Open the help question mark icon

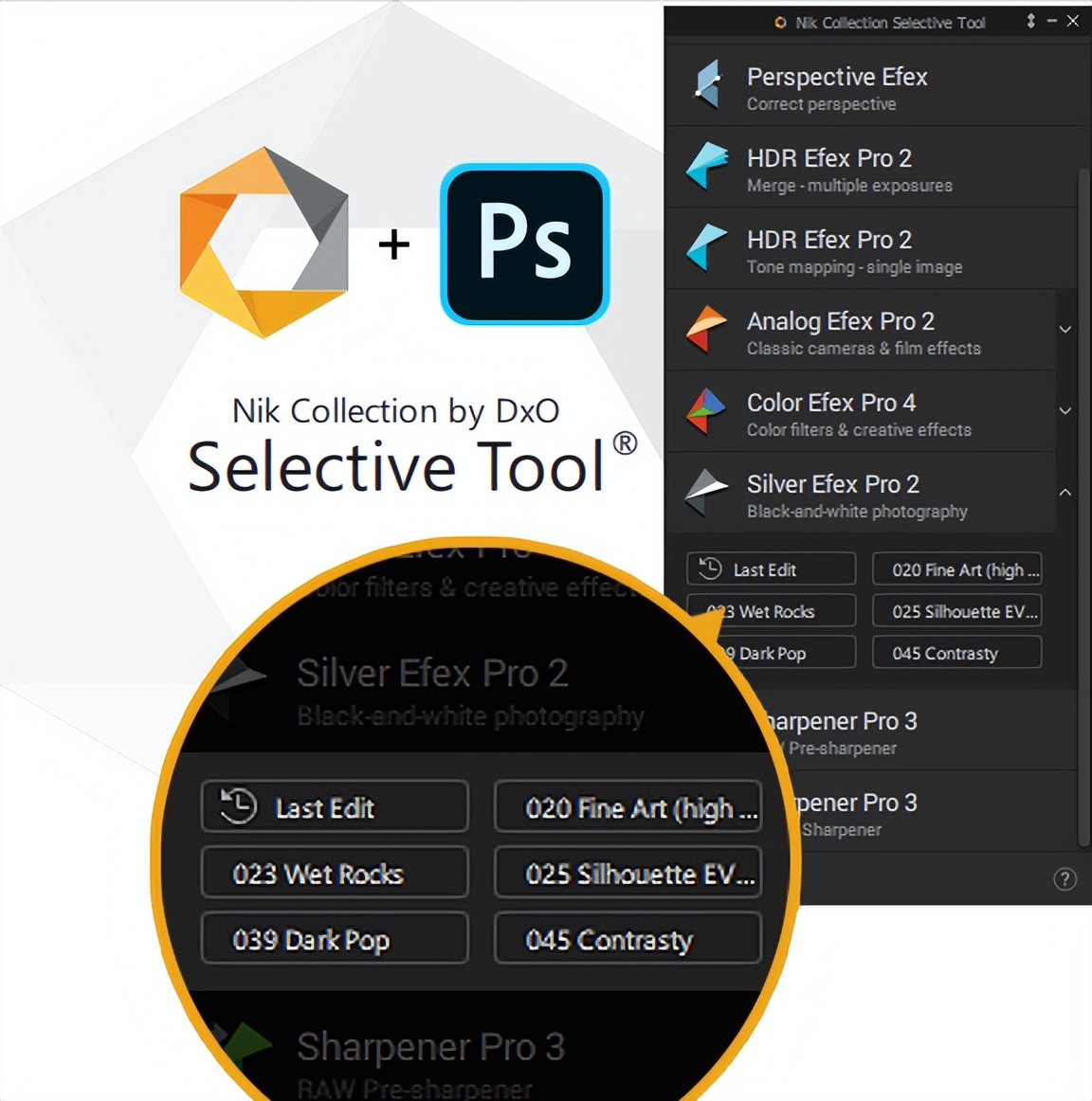click(x=1065, y=878)
